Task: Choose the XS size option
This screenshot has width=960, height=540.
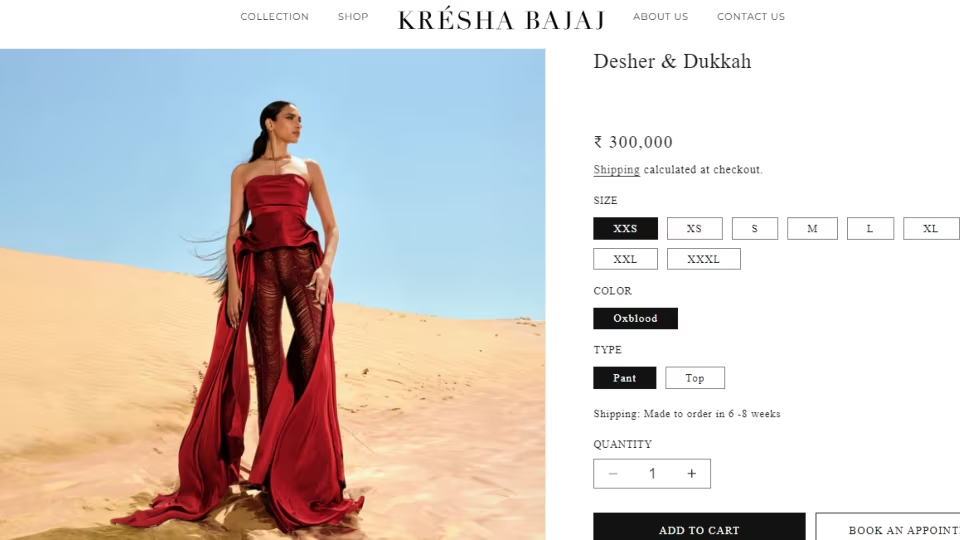Action: point(694,228)
